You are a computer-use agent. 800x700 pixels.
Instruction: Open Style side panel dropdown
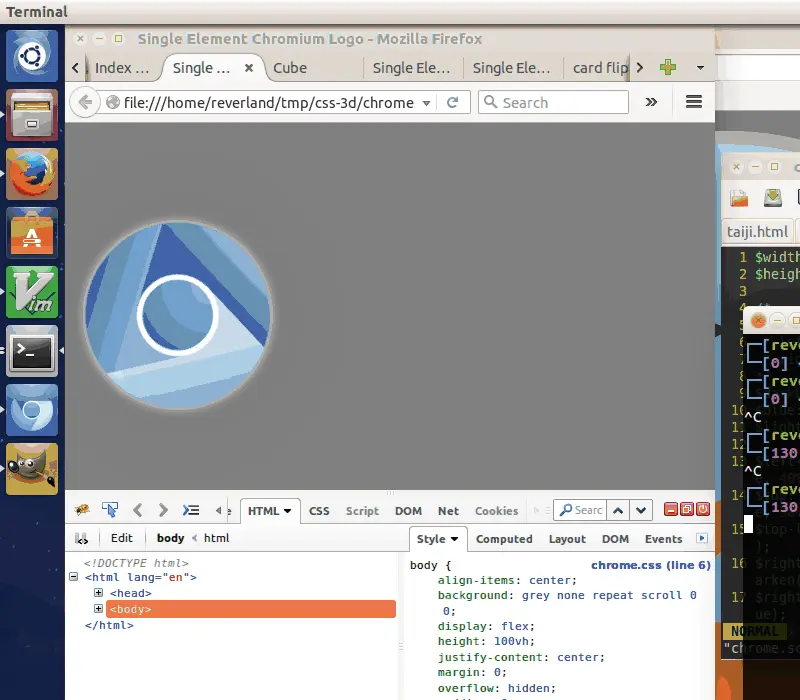(x=454, y=539)
